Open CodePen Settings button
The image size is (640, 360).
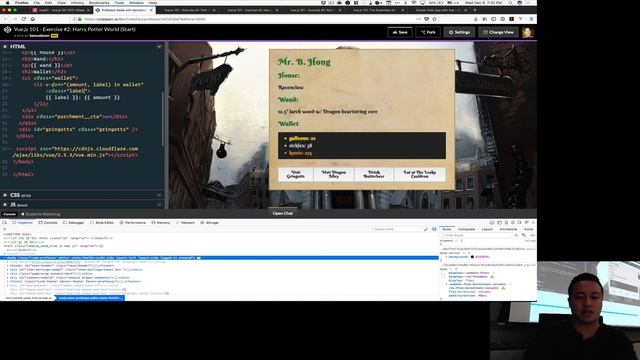click(x=459, y=32)
